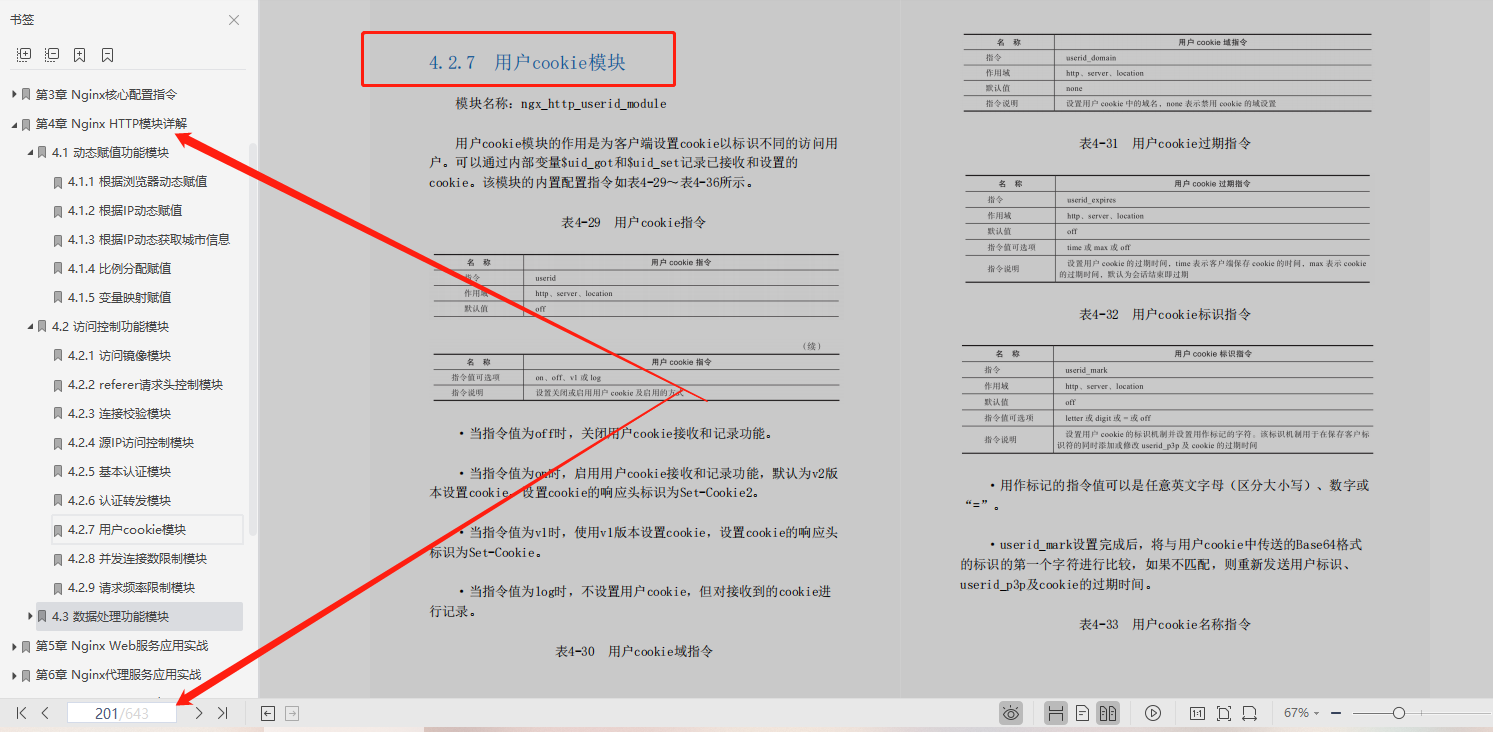This screenshot has width=1493, height=732.
Task: Open the 67% zoom dropdown
Action: pos(1302,713)
